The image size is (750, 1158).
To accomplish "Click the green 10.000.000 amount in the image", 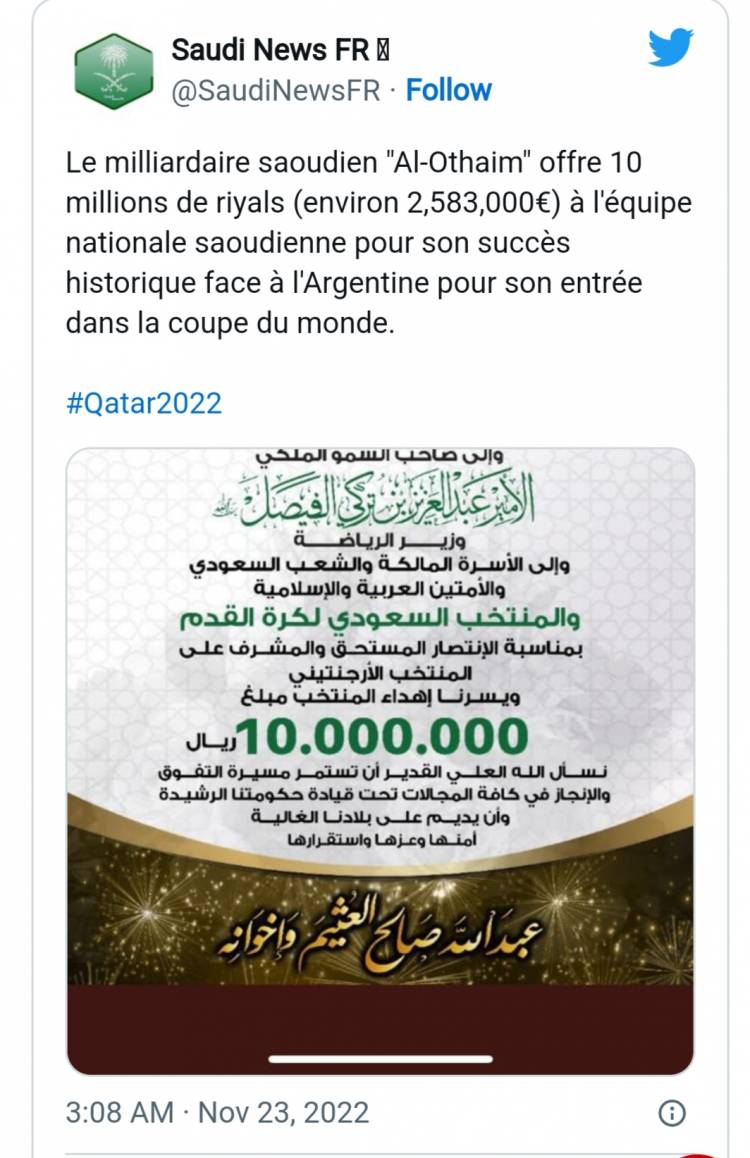I will 382,737.
